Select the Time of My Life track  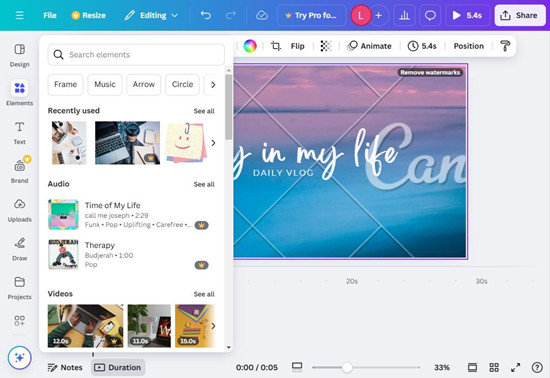(x=128, y=215)
